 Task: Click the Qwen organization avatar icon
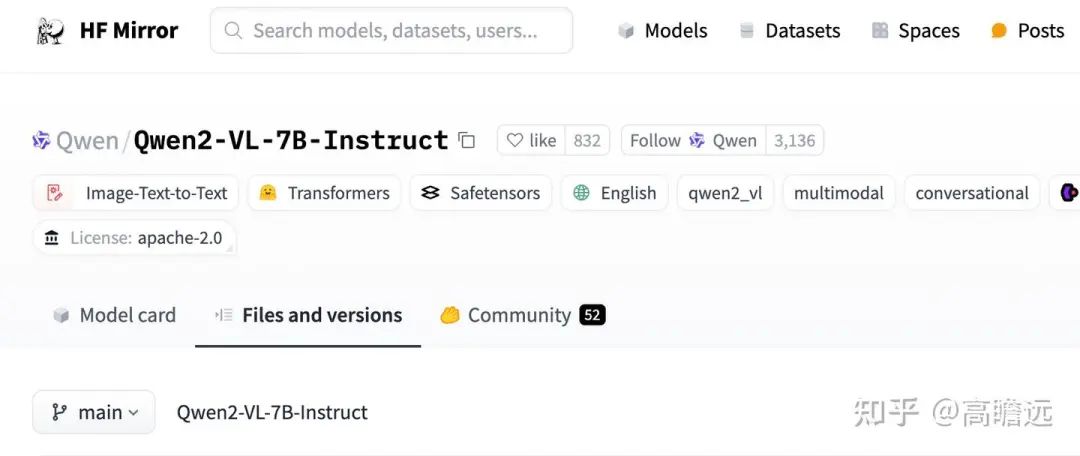[x=41, y=141]
